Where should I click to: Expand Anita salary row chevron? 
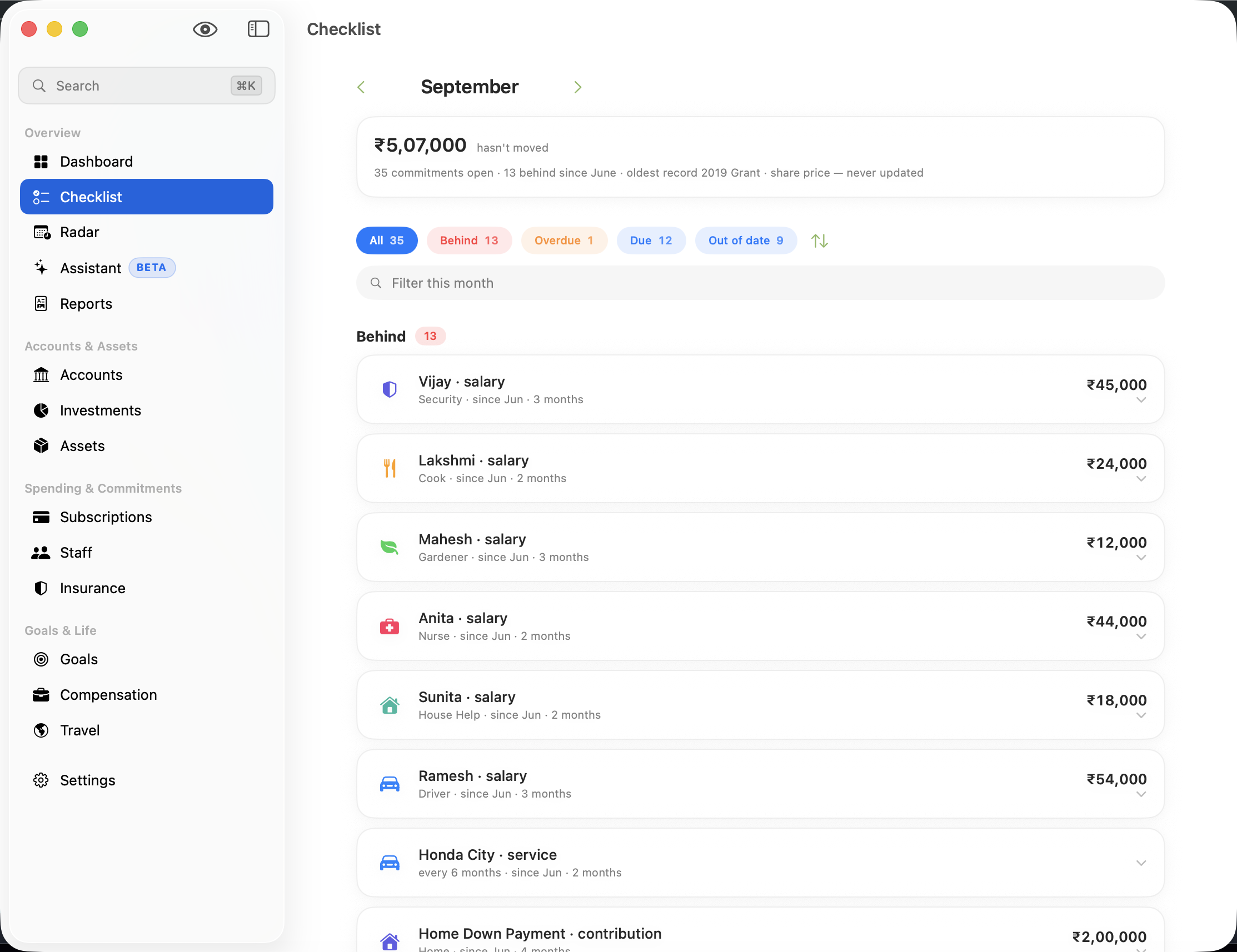point(1141,637)
